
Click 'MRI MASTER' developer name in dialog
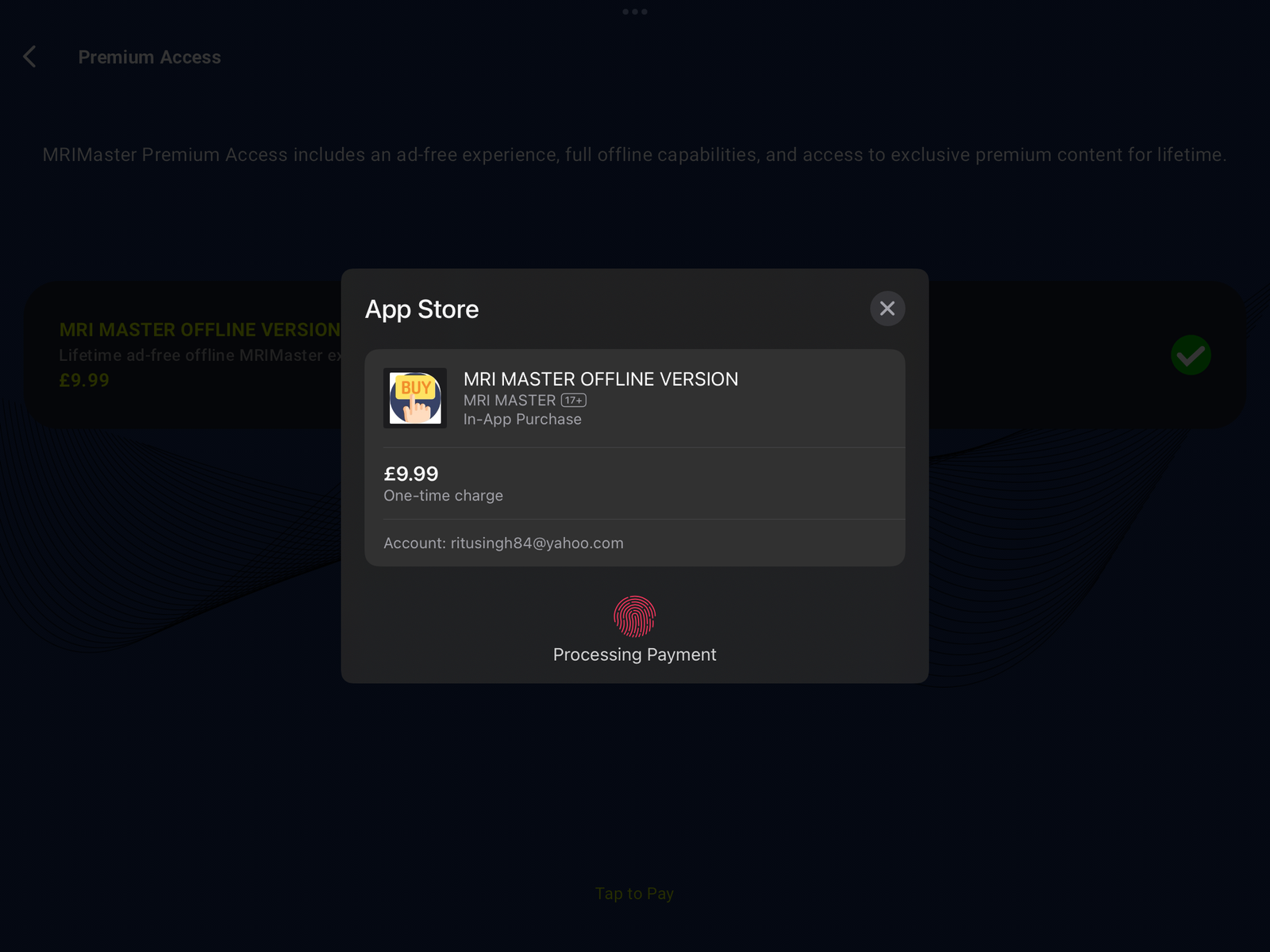(510, 401)
